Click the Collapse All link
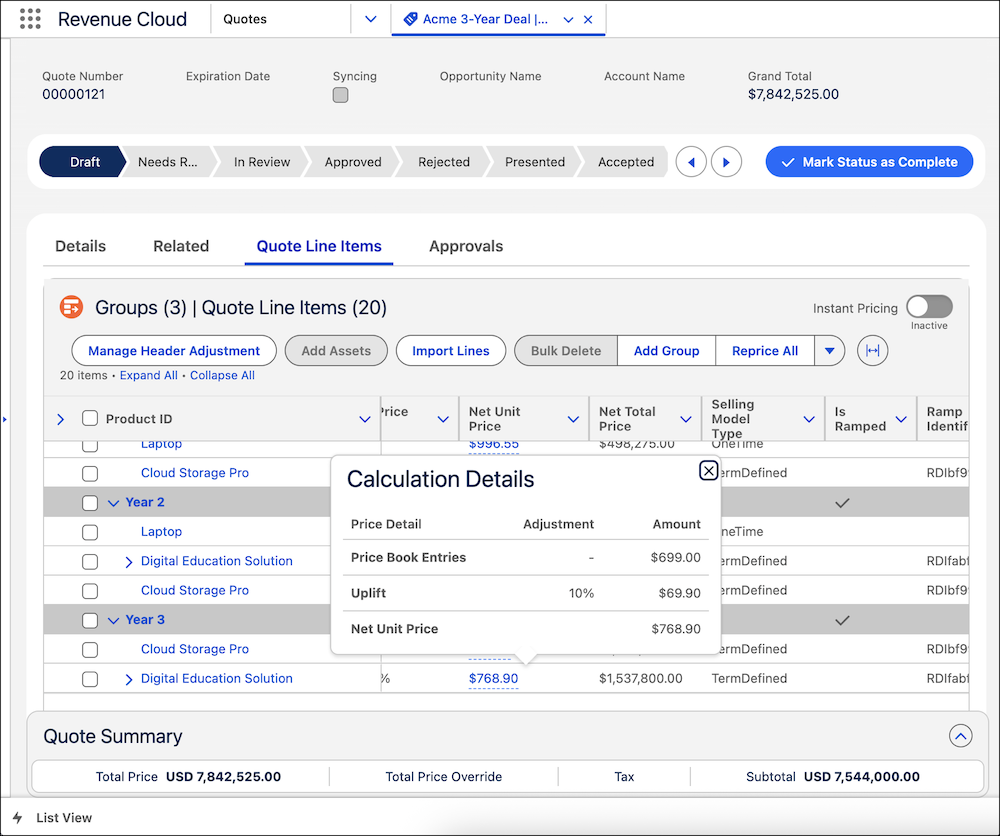Image resolution: width=1000 pixels, height=836 pixels. tap(222, 376)
